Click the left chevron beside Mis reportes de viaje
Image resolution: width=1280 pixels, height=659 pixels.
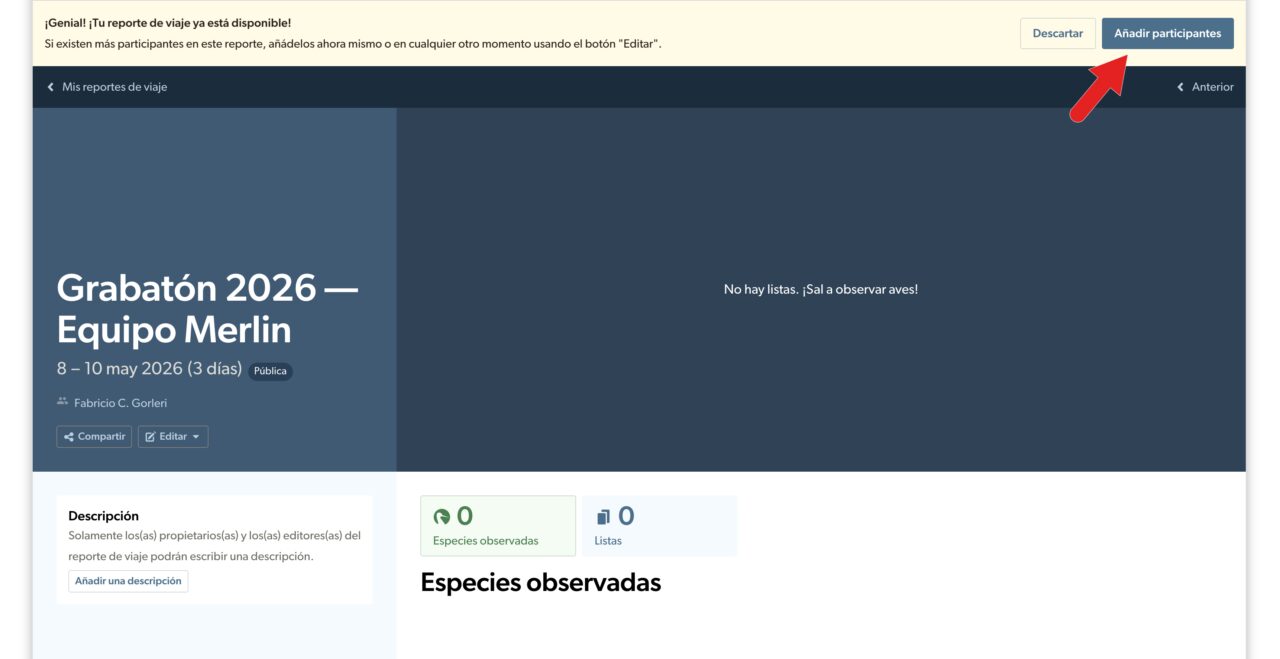coord(51,87)
